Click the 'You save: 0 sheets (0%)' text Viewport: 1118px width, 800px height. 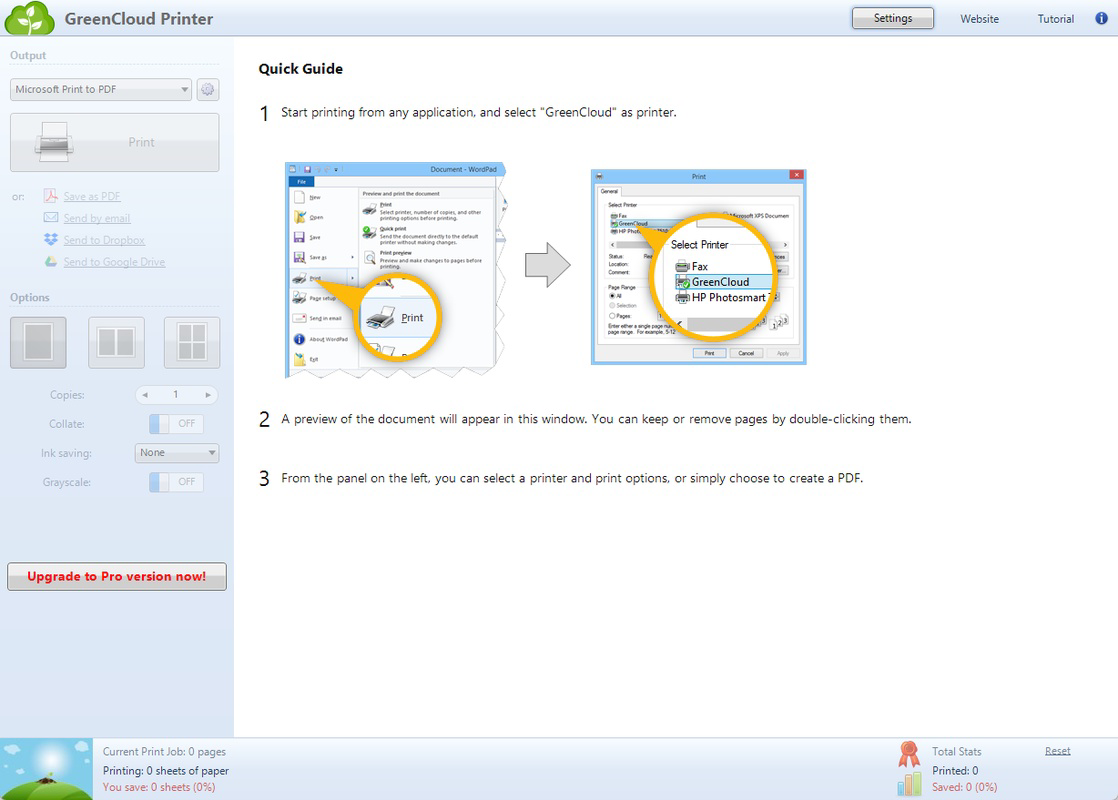tap(159, 787)
